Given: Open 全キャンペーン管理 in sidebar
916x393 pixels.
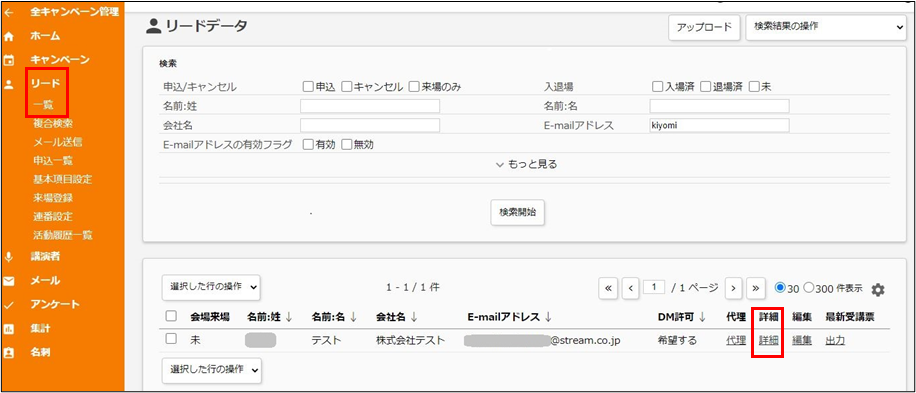Looking at the screenshot, I should point(74,12).
